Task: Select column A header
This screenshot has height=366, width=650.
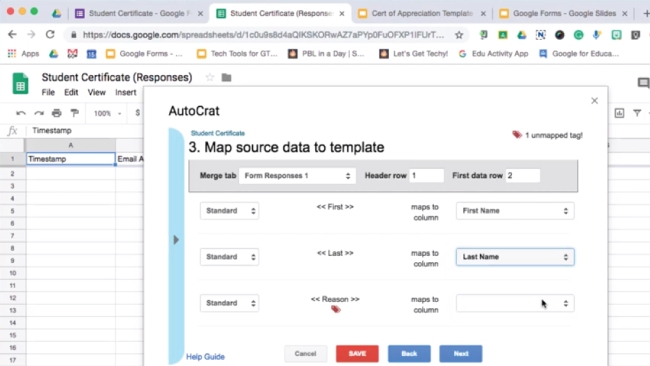Action: (x=70, y=145)
